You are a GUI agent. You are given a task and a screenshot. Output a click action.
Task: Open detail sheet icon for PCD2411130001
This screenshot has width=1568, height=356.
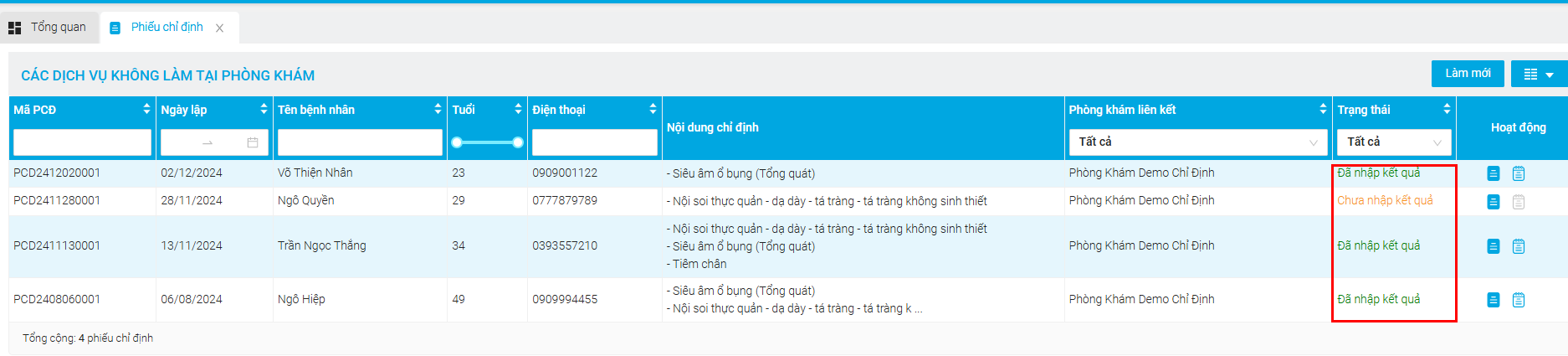tap(1494, 246)
